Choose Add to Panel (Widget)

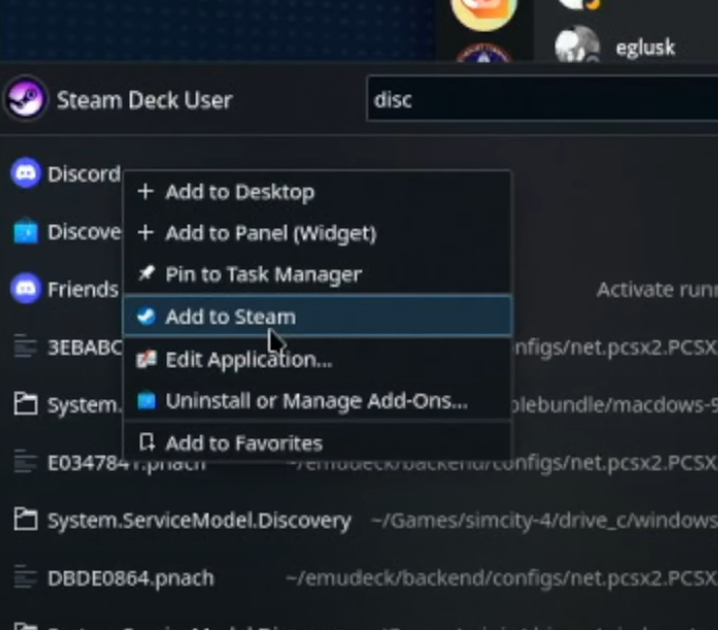(x=317, y=233)
